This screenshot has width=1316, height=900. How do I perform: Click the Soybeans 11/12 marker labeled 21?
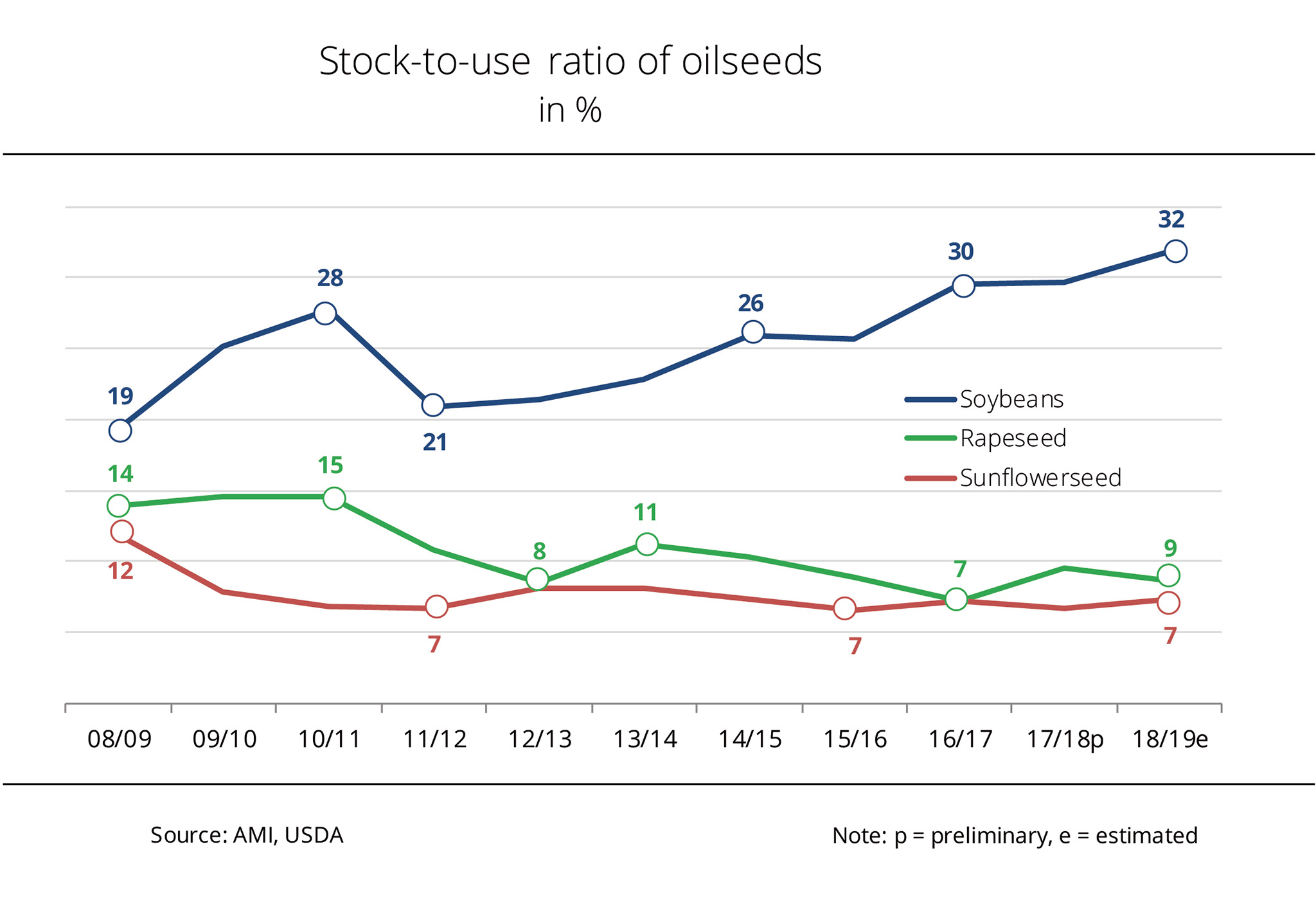click(x=433, y=405)
